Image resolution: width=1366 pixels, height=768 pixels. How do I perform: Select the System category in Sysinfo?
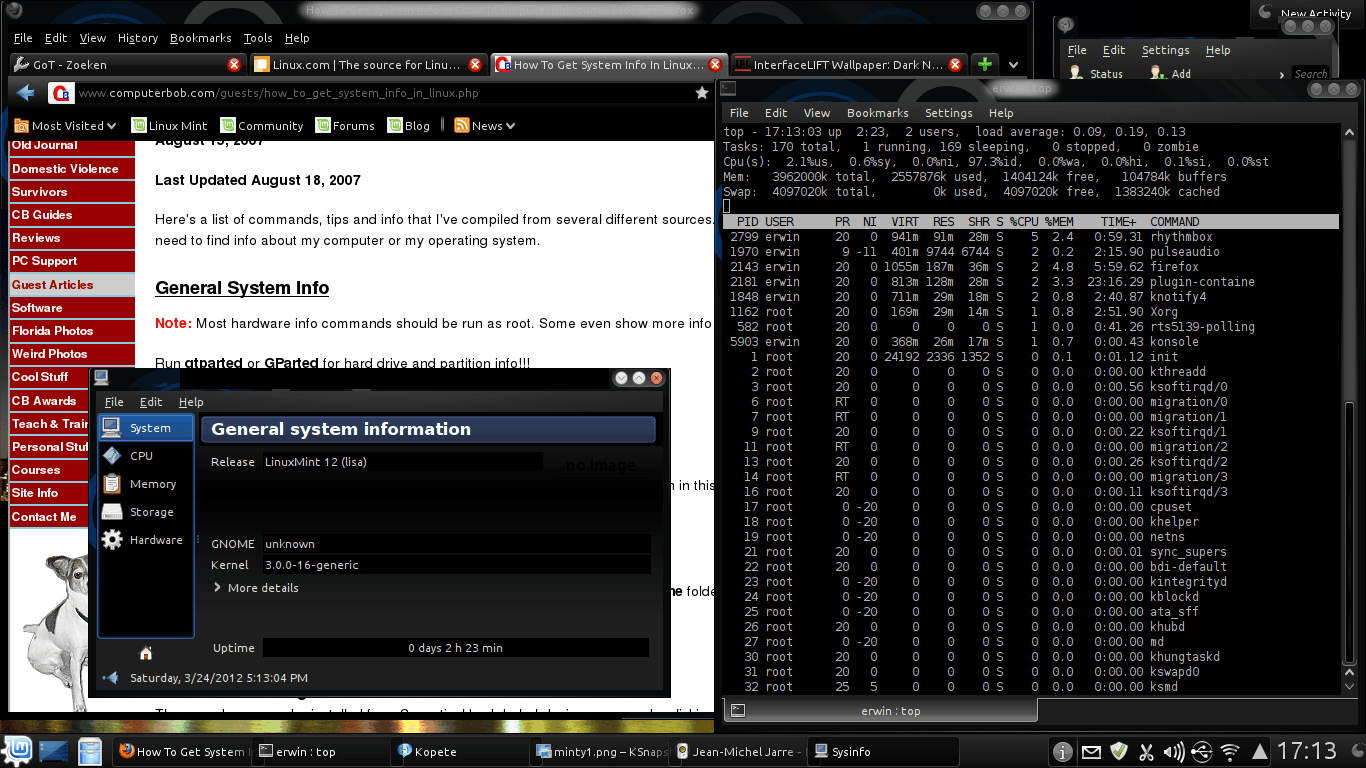[146, 428]
